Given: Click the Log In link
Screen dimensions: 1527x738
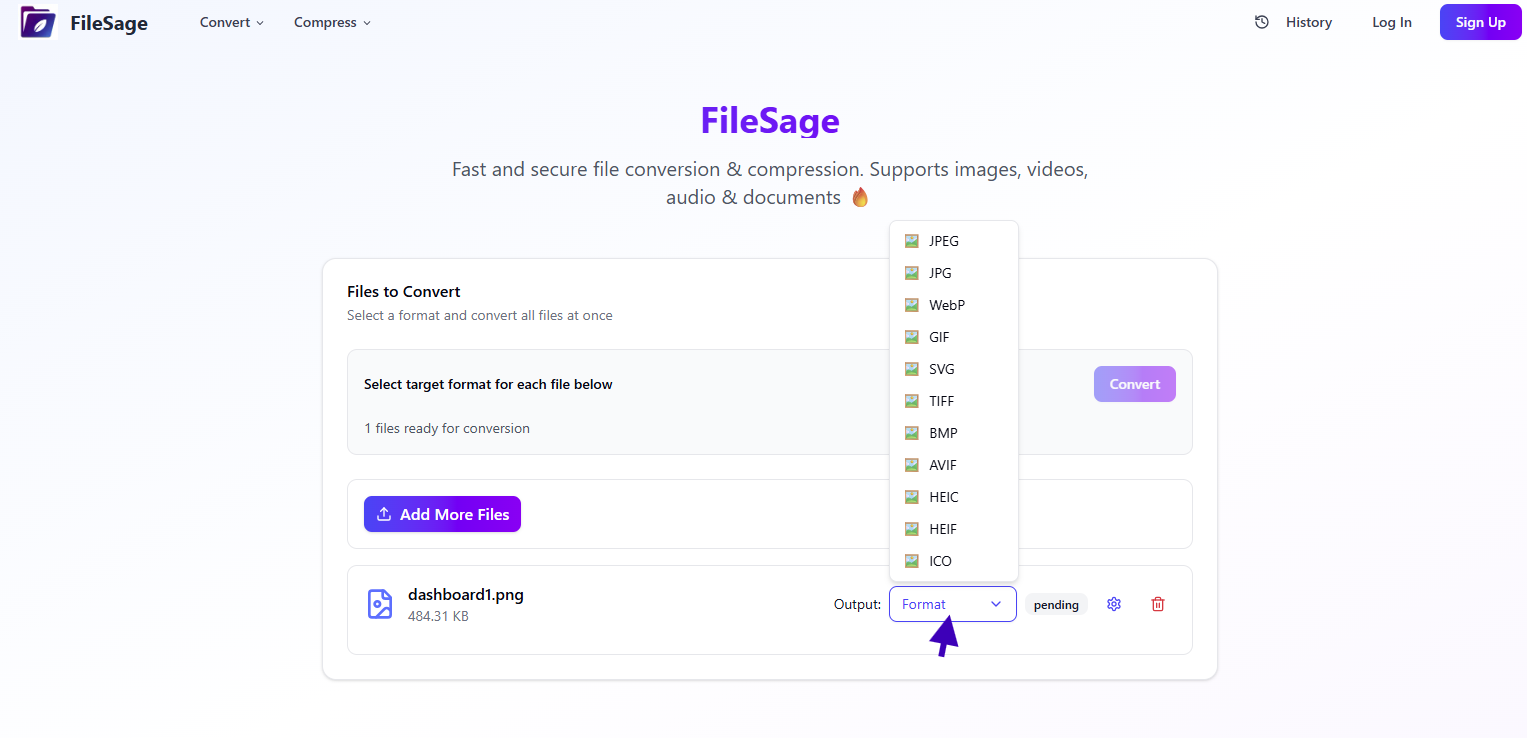Looking at the screenshot, I should coord(1391,22).
